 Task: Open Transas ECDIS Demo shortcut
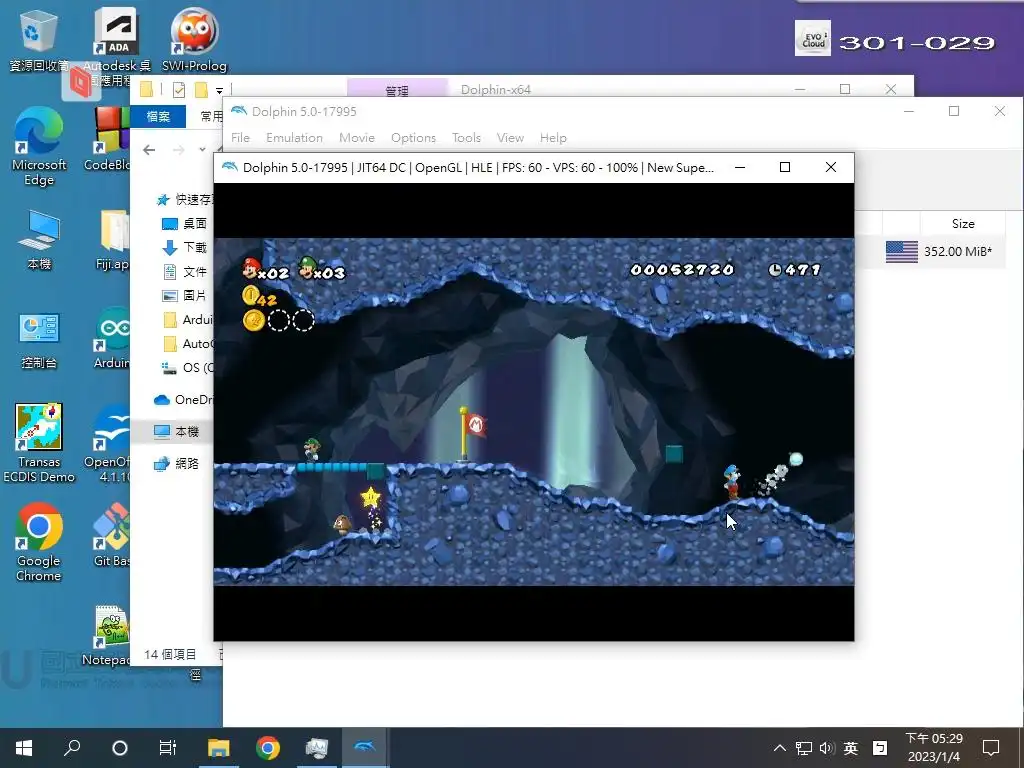click(x=39, y=443)
